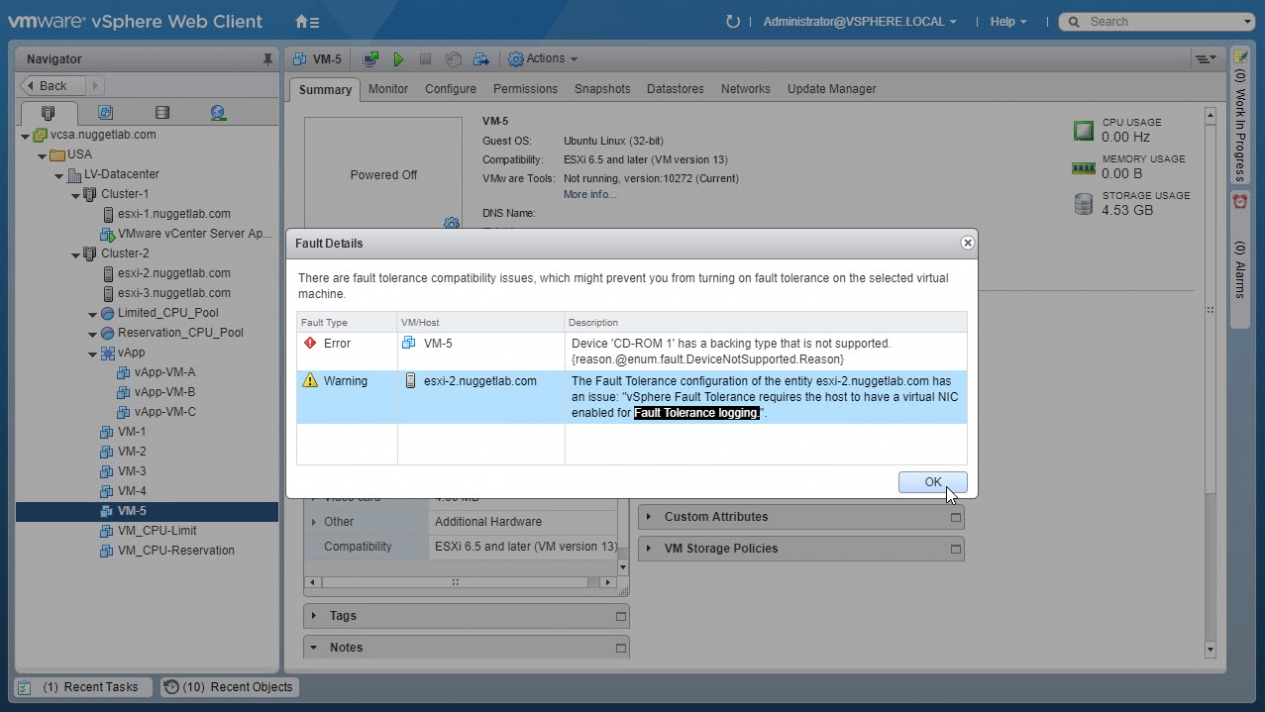Open the Snapshots tab
This screenshot has width=1265, height=712.
(x=602, y=89)
